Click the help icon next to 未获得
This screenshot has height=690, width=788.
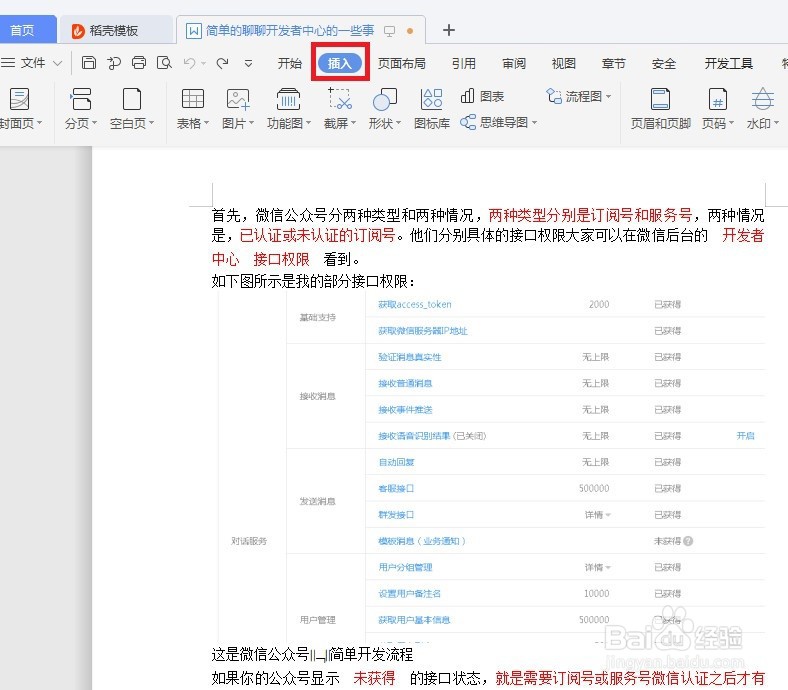688,541
